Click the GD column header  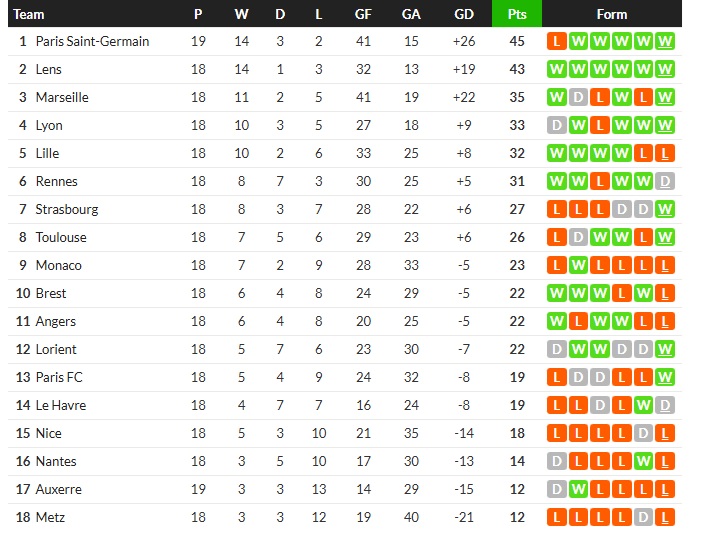coord(464,14)
